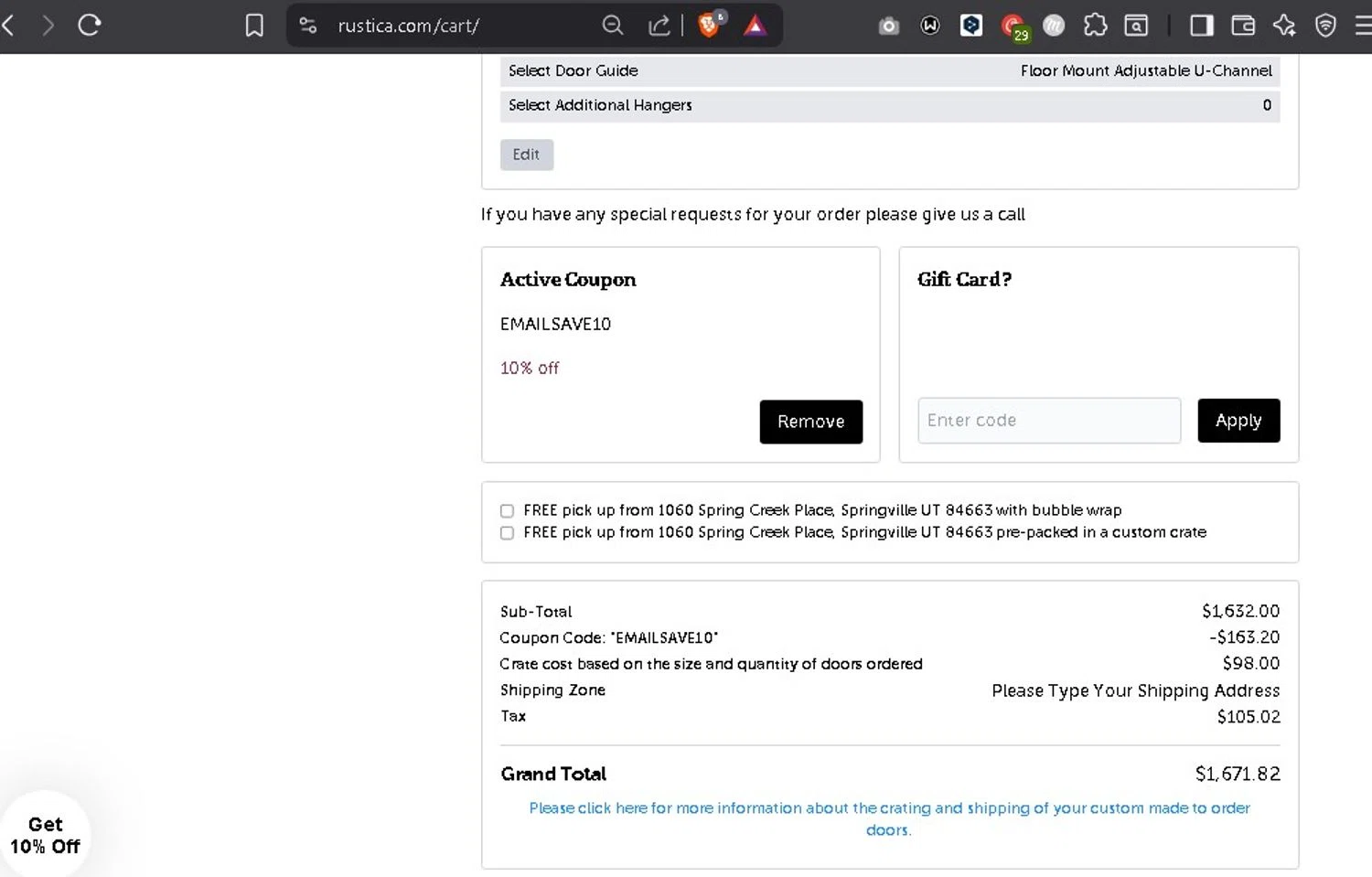Reload the cart page
This screenshot has width=1372, height=877.
click(x=89, y=25)
